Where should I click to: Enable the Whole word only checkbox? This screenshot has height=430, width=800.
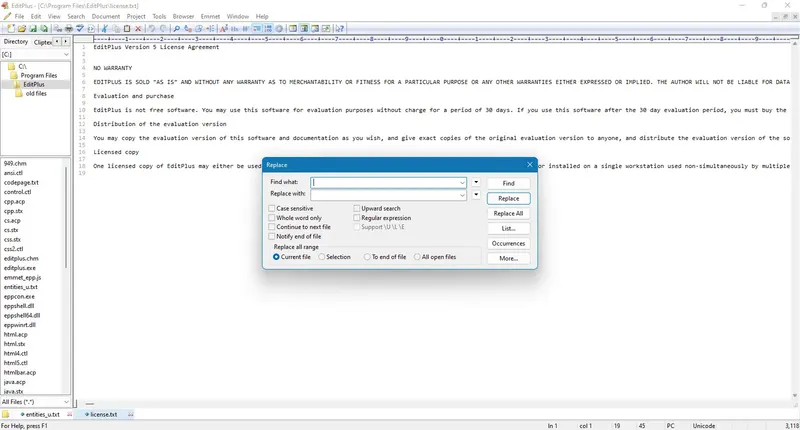click(x=272, y=217)
